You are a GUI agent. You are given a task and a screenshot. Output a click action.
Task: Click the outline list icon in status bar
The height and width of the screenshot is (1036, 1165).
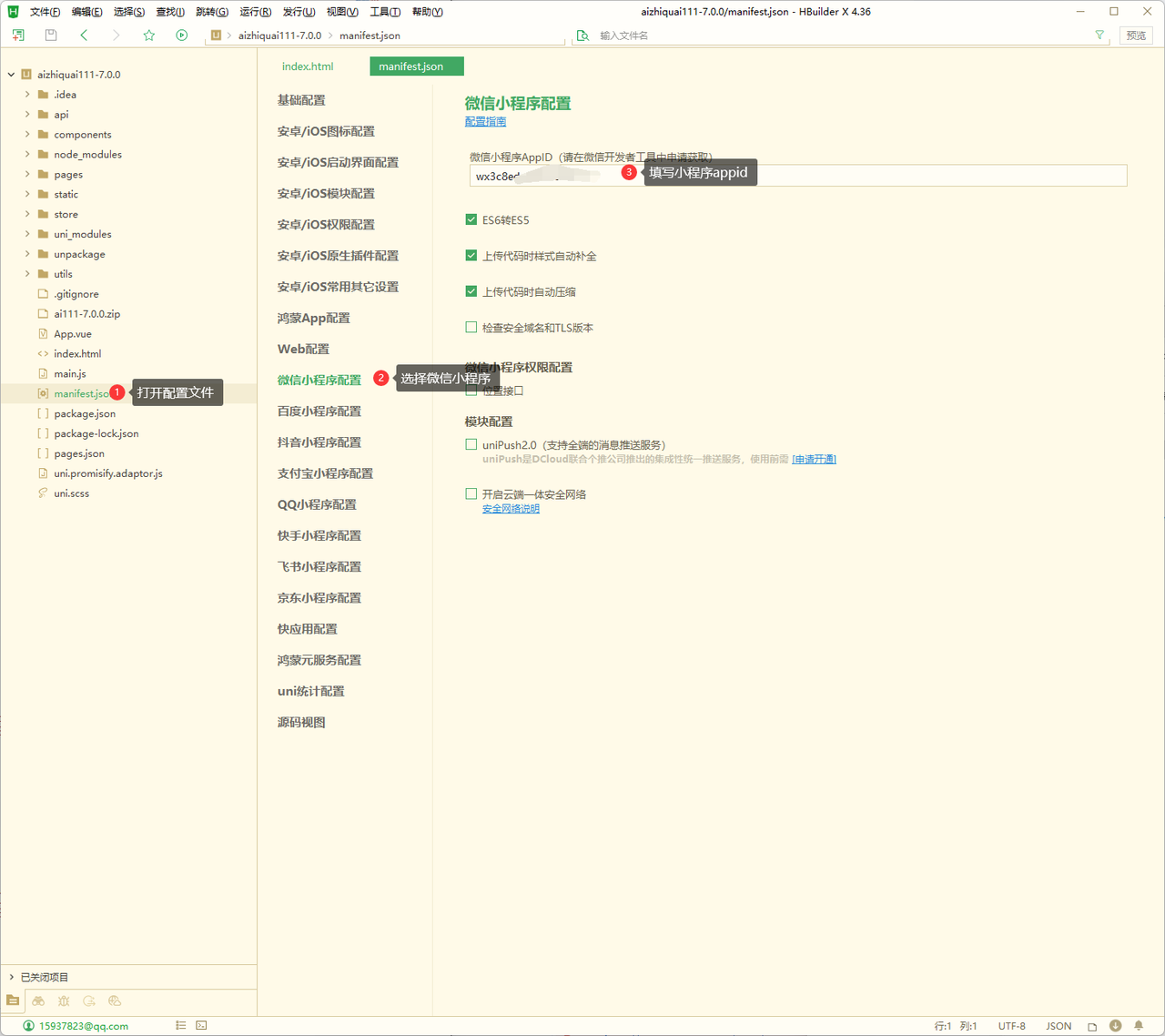click(x=181, y=1025)
